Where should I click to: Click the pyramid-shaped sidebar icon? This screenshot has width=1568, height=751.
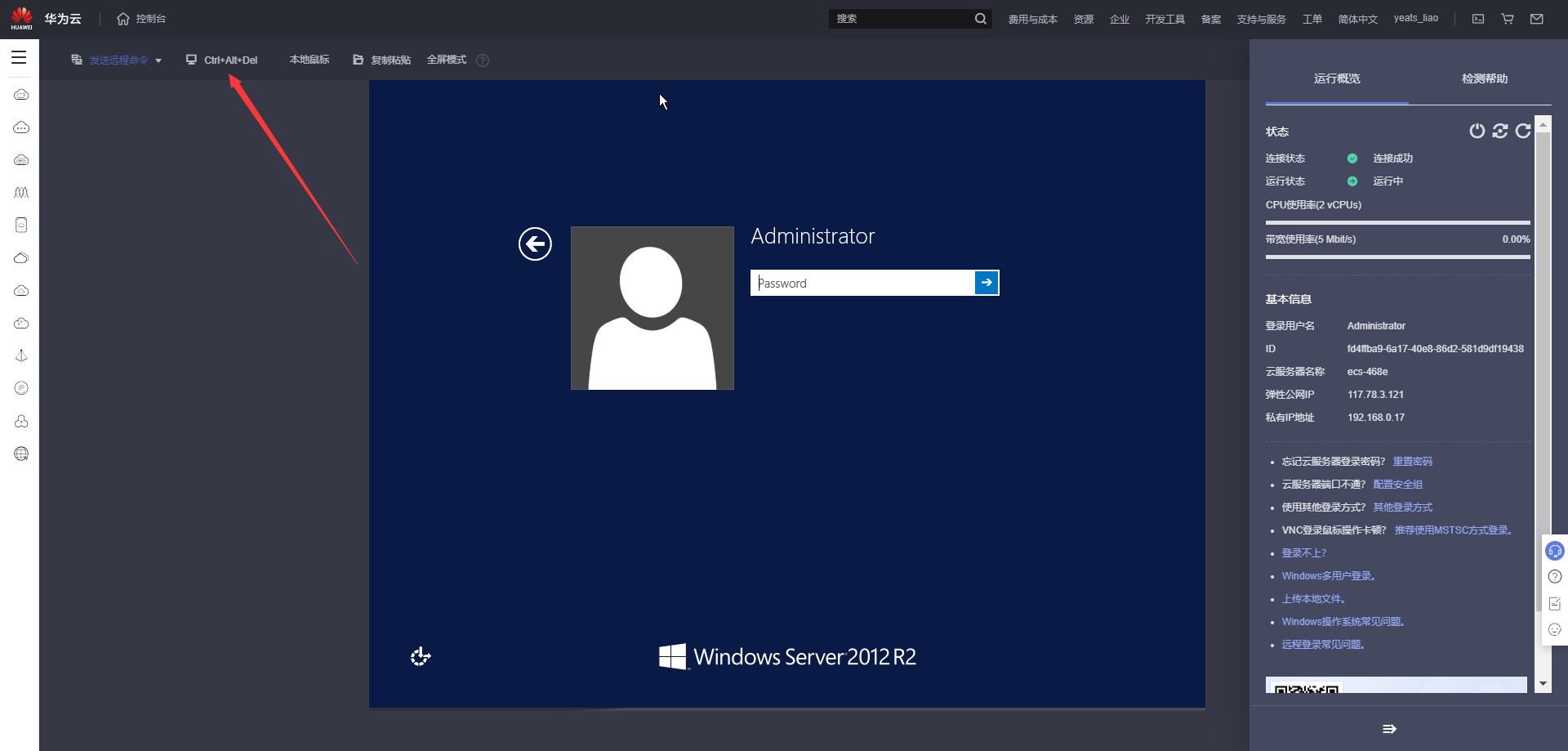(21, 355)
